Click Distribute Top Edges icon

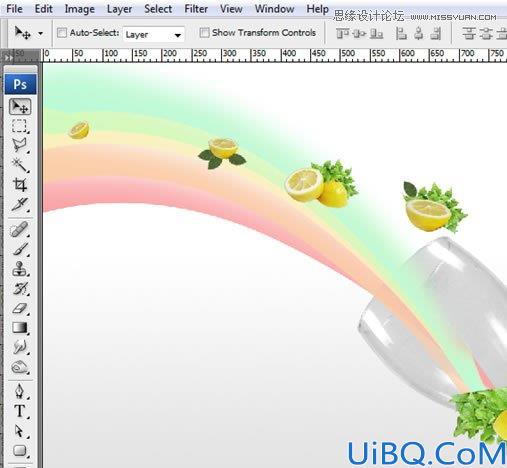[x=469, y=34]
